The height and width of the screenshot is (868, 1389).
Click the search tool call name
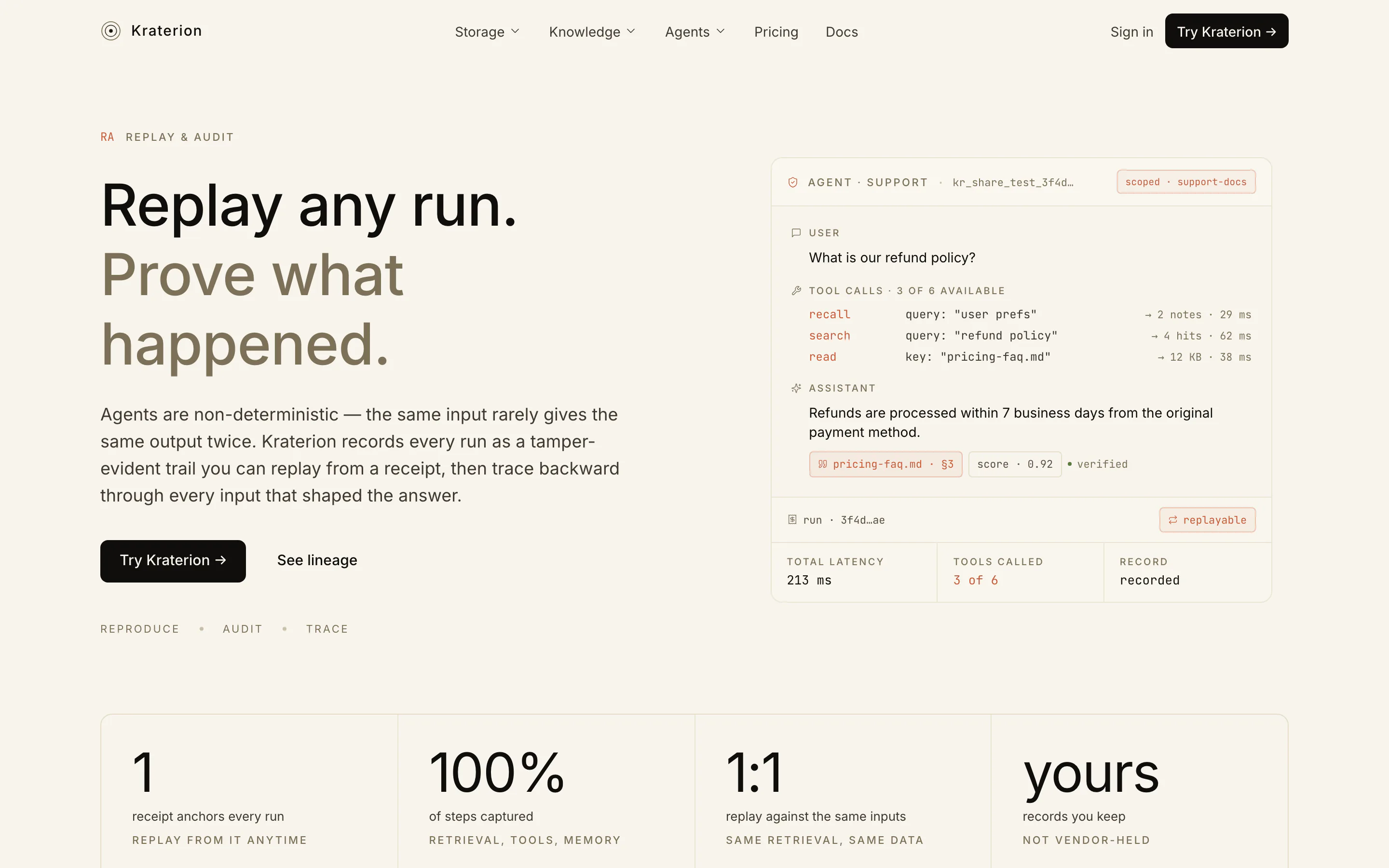pyautogui.click(x=830, y=336)
